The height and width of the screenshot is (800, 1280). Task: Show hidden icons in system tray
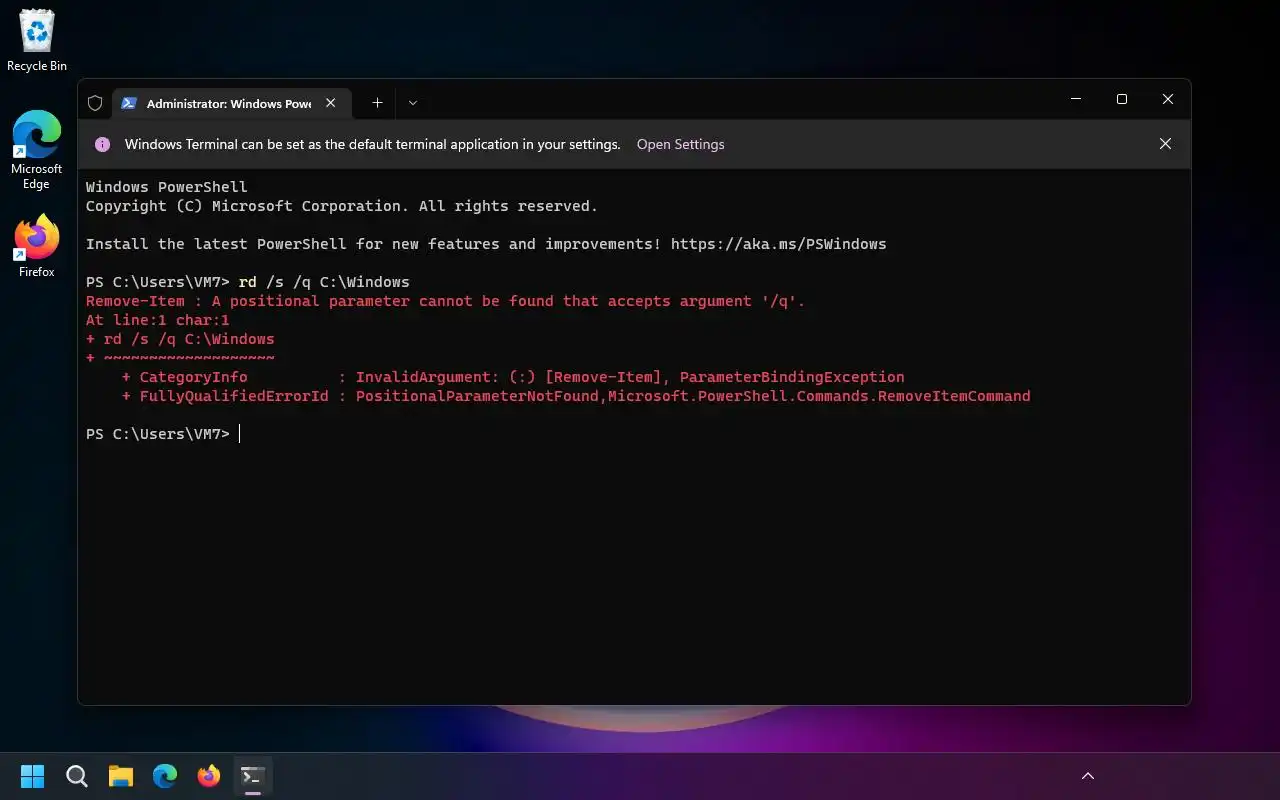tap(1088, 776)
